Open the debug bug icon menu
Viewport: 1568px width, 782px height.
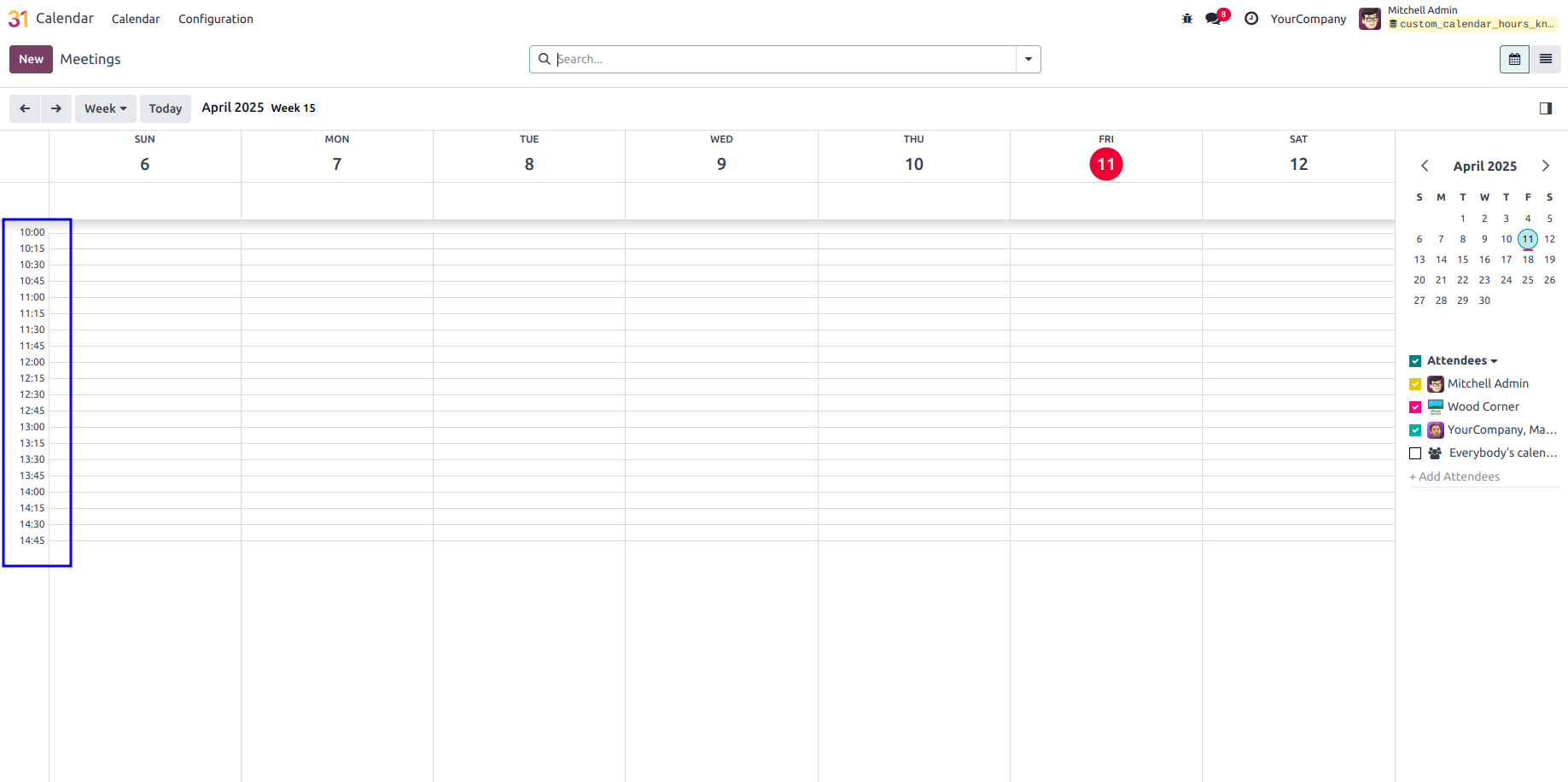(x=1187, y=19)
